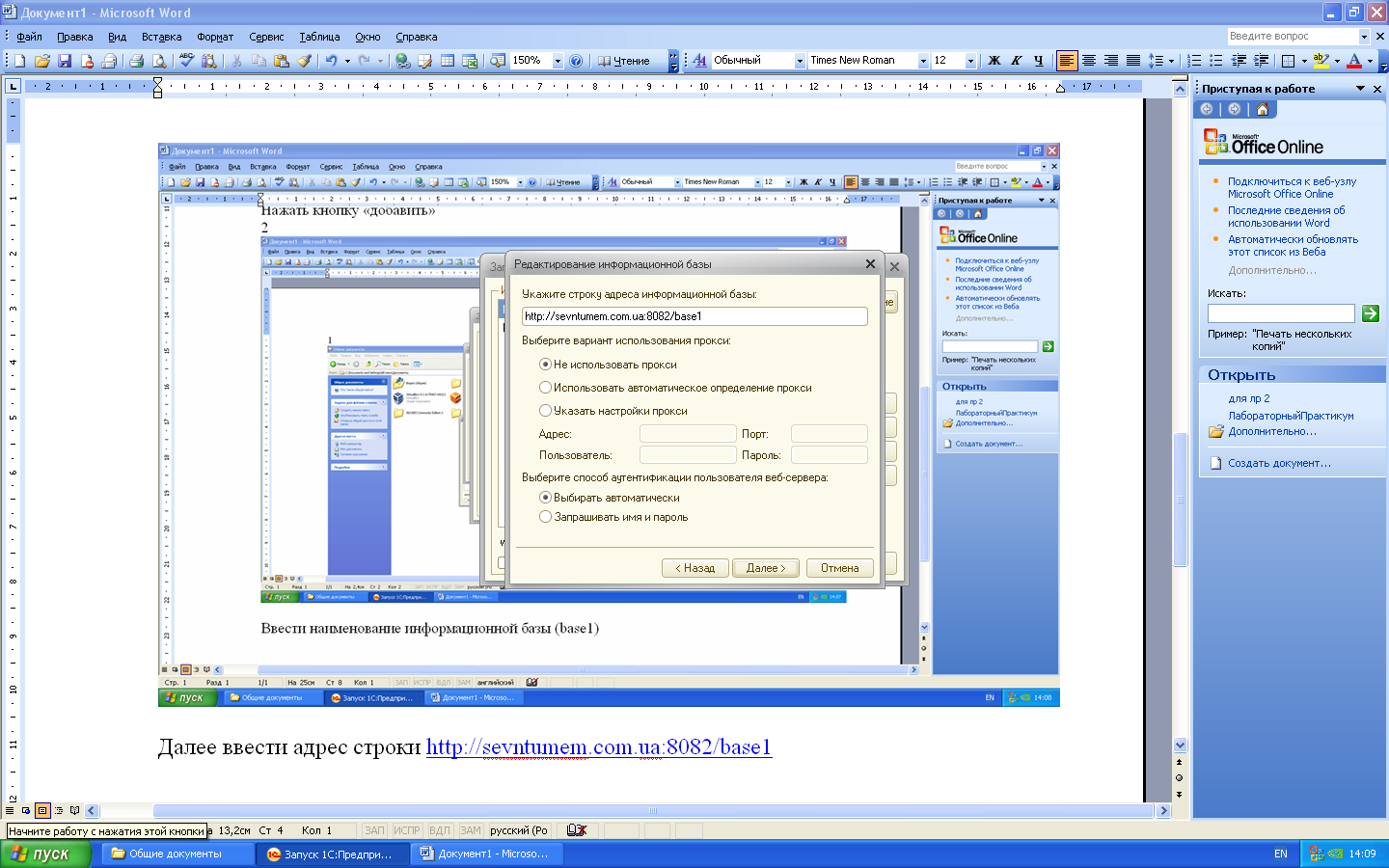Open the Обычный style dropdown
This screenshot has width=1389, height=868.
coord(800,61)
